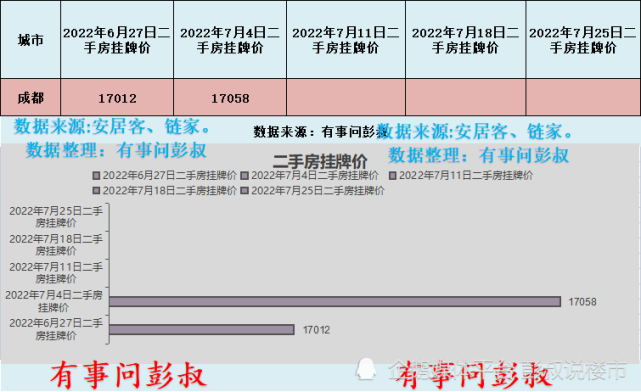Select the 2022年6月27日二手房挂牌价 column header

click(117, 40)
